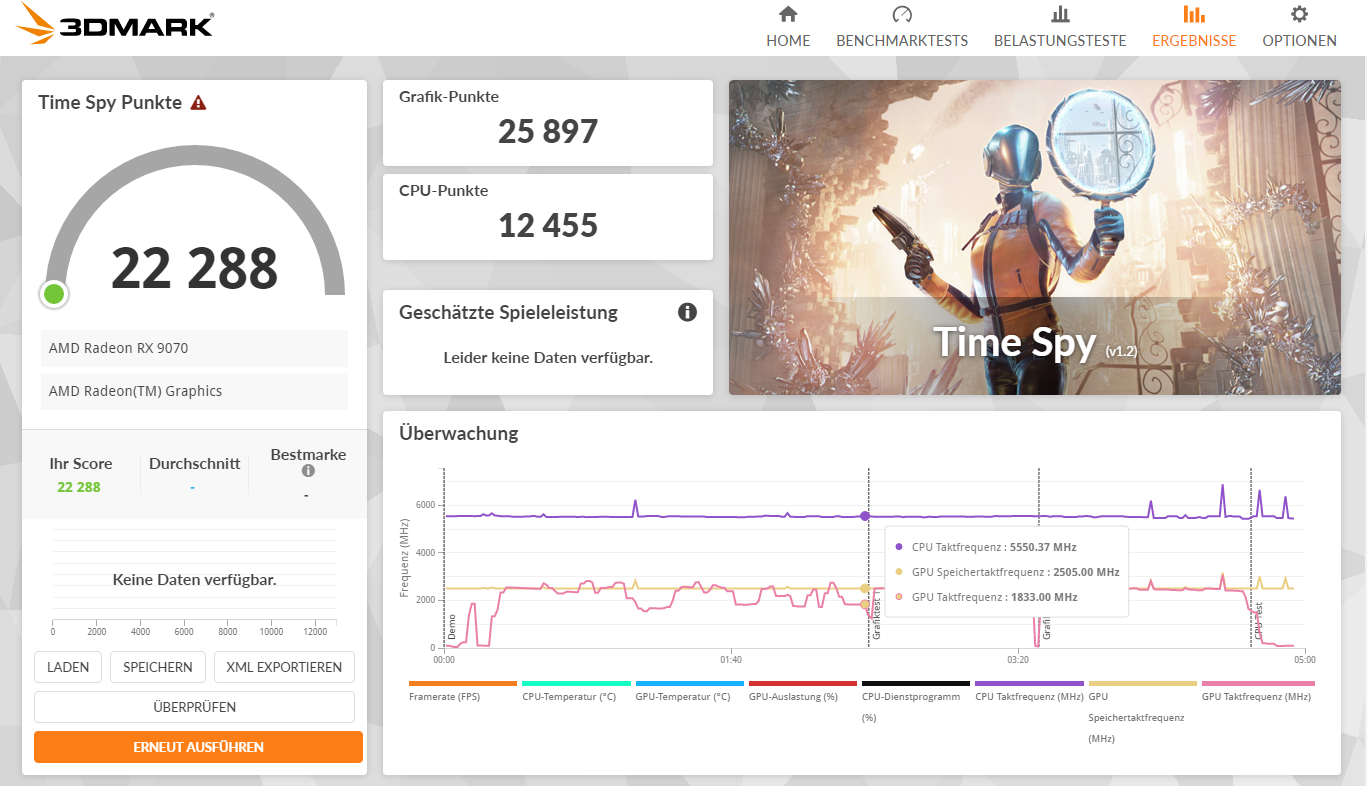Click the AMD Radeon RX 9070 entry
1367x786 pixels.
point(195,348)
